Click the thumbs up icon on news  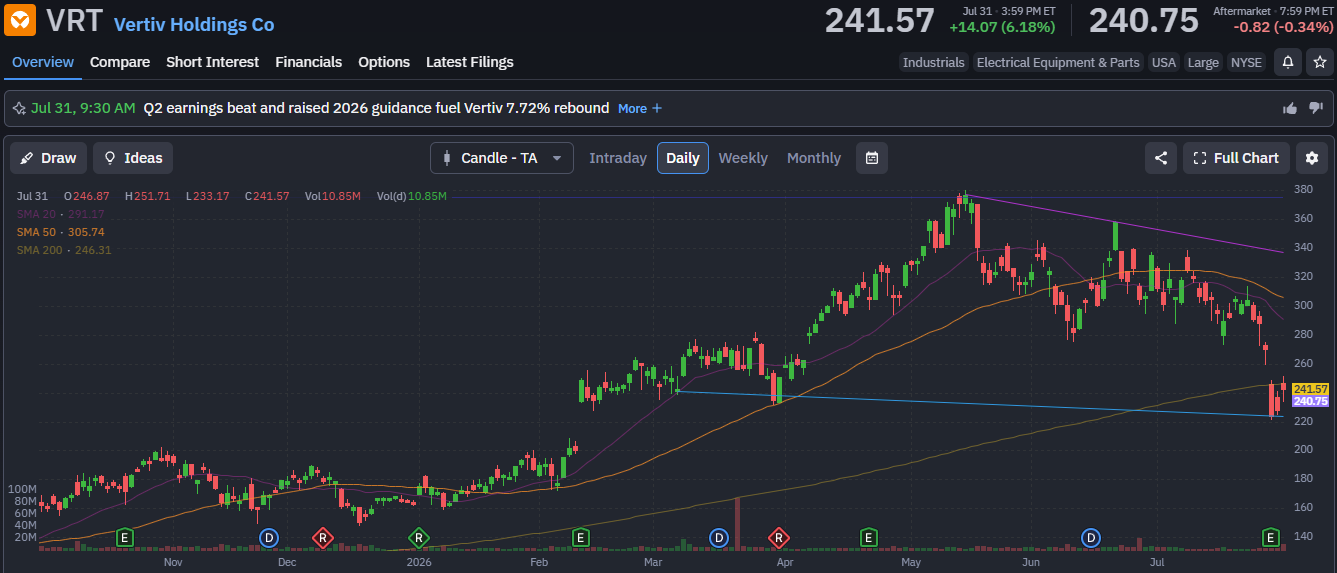tap(1290, 108)
